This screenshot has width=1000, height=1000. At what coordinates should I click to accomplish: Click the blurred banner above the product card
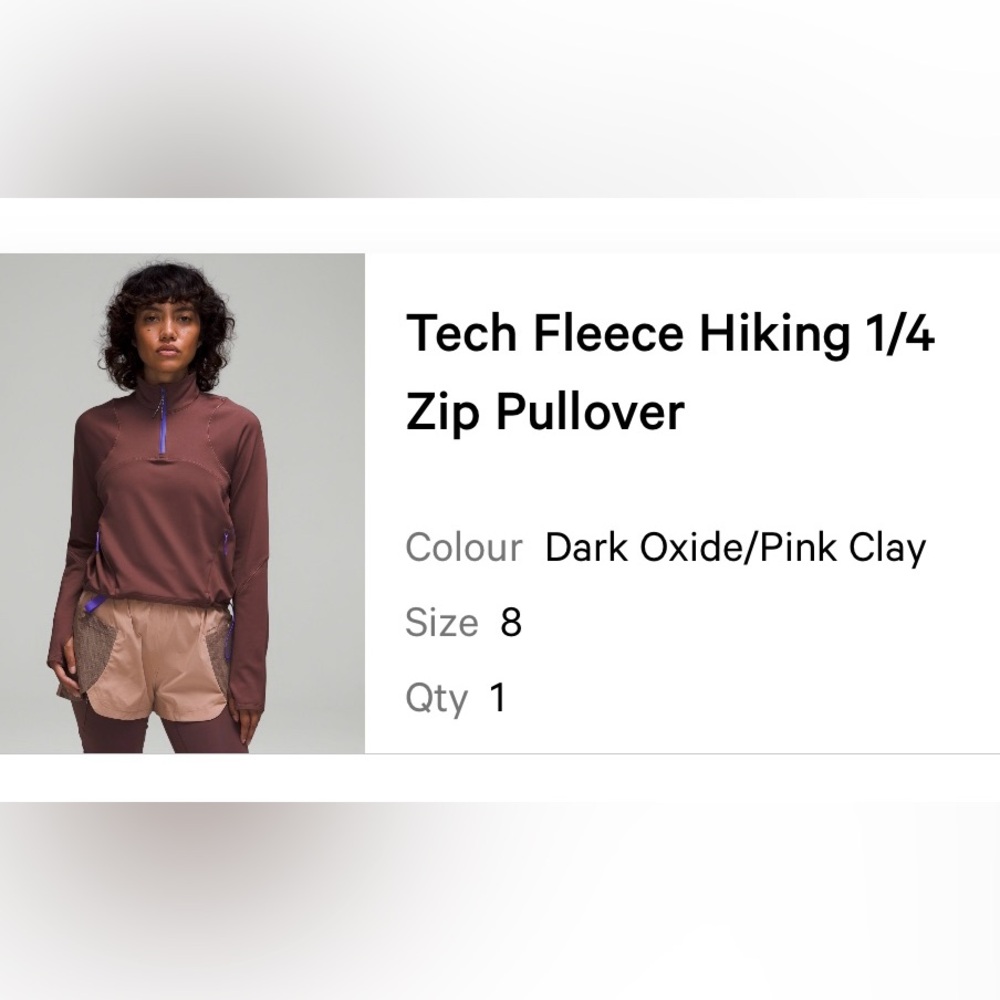[x=500, y=98]
